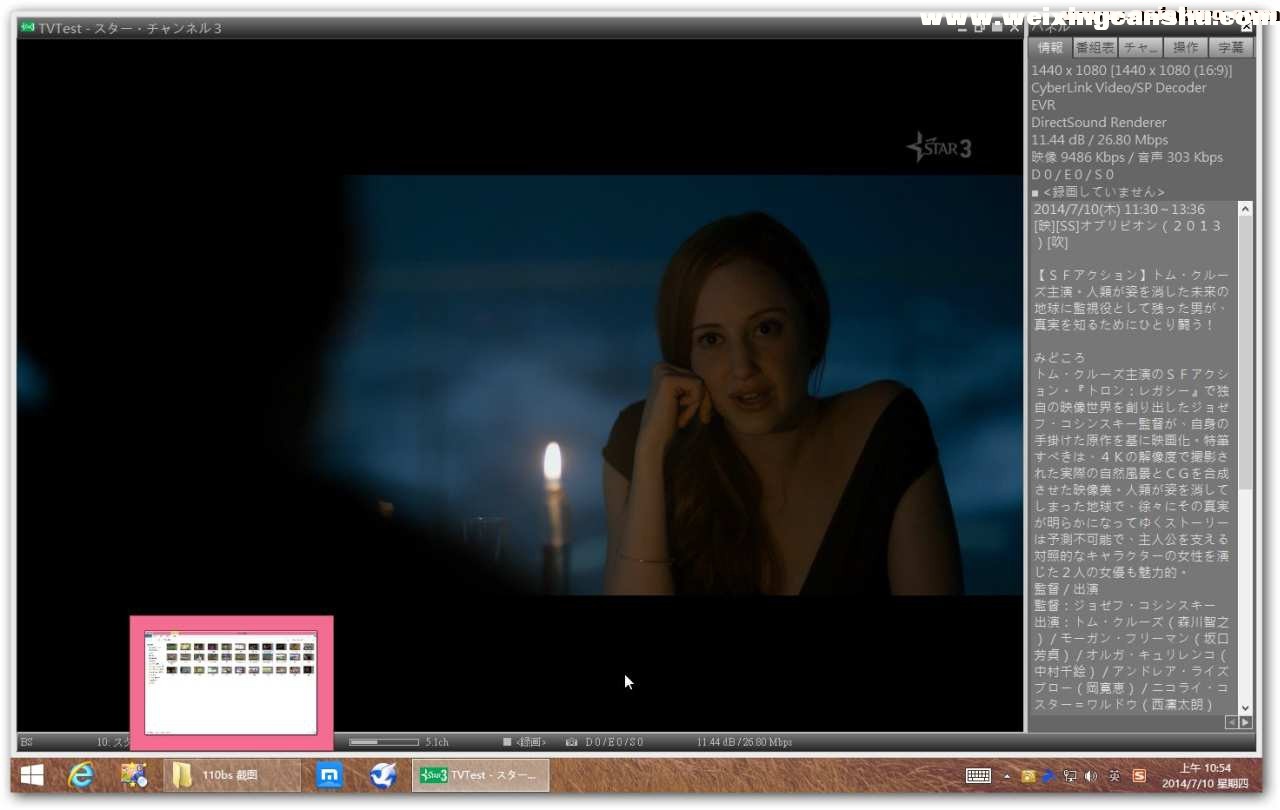Click the pink-bordered taskbar preview thumbnail
The height and width of the screenshot is (810, 1280).
click(x=231, y=683)
